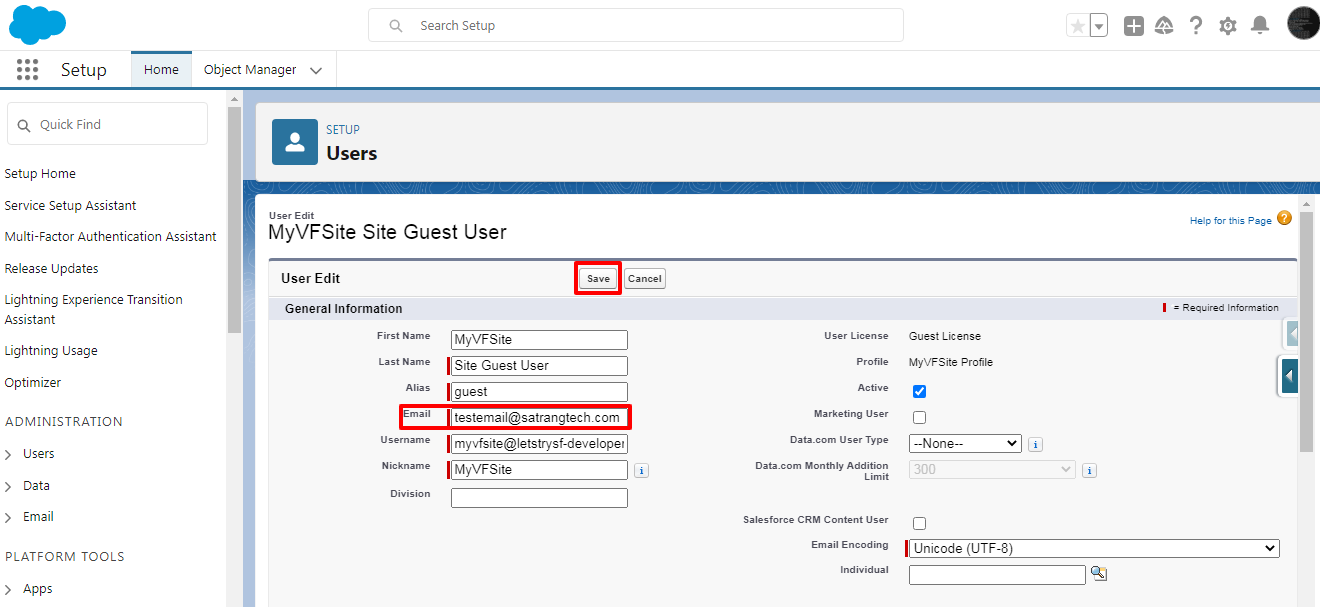Open the help question mark icon
Image resolution: width=1320 pixels, height=607 pixels.
(x=1196, y=26)
